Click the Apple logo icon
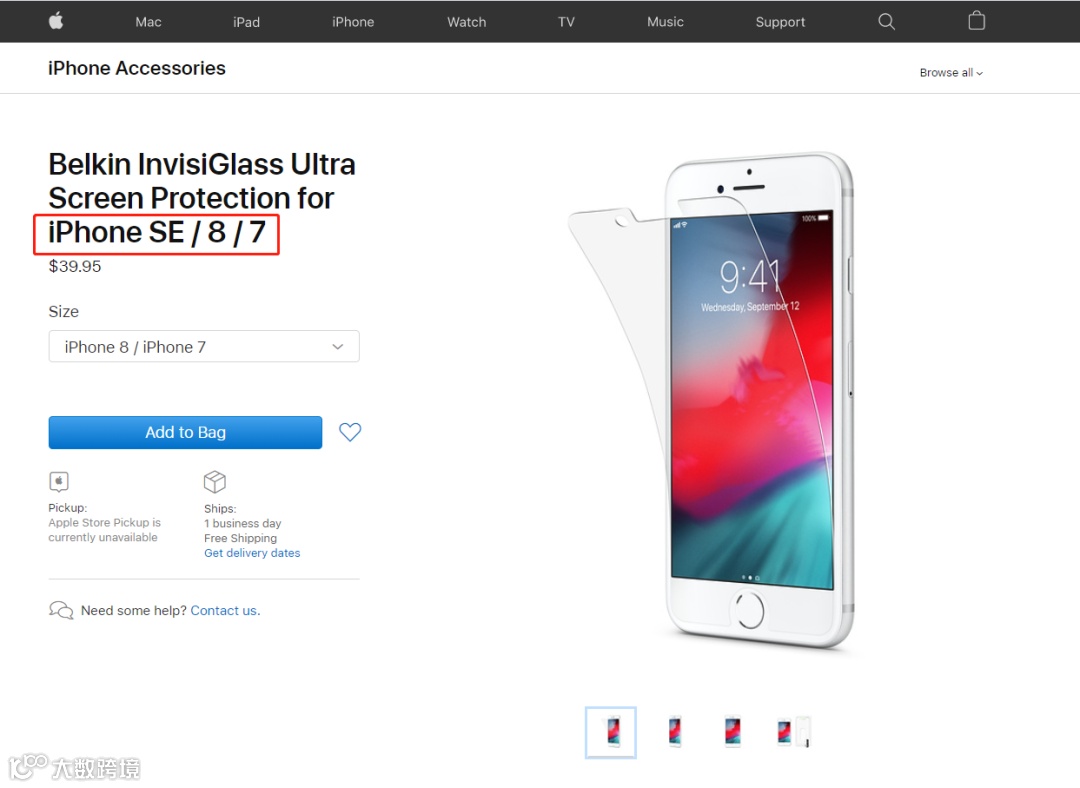Viewport: 1080px width, 788px height. click(x=56, y=21)
